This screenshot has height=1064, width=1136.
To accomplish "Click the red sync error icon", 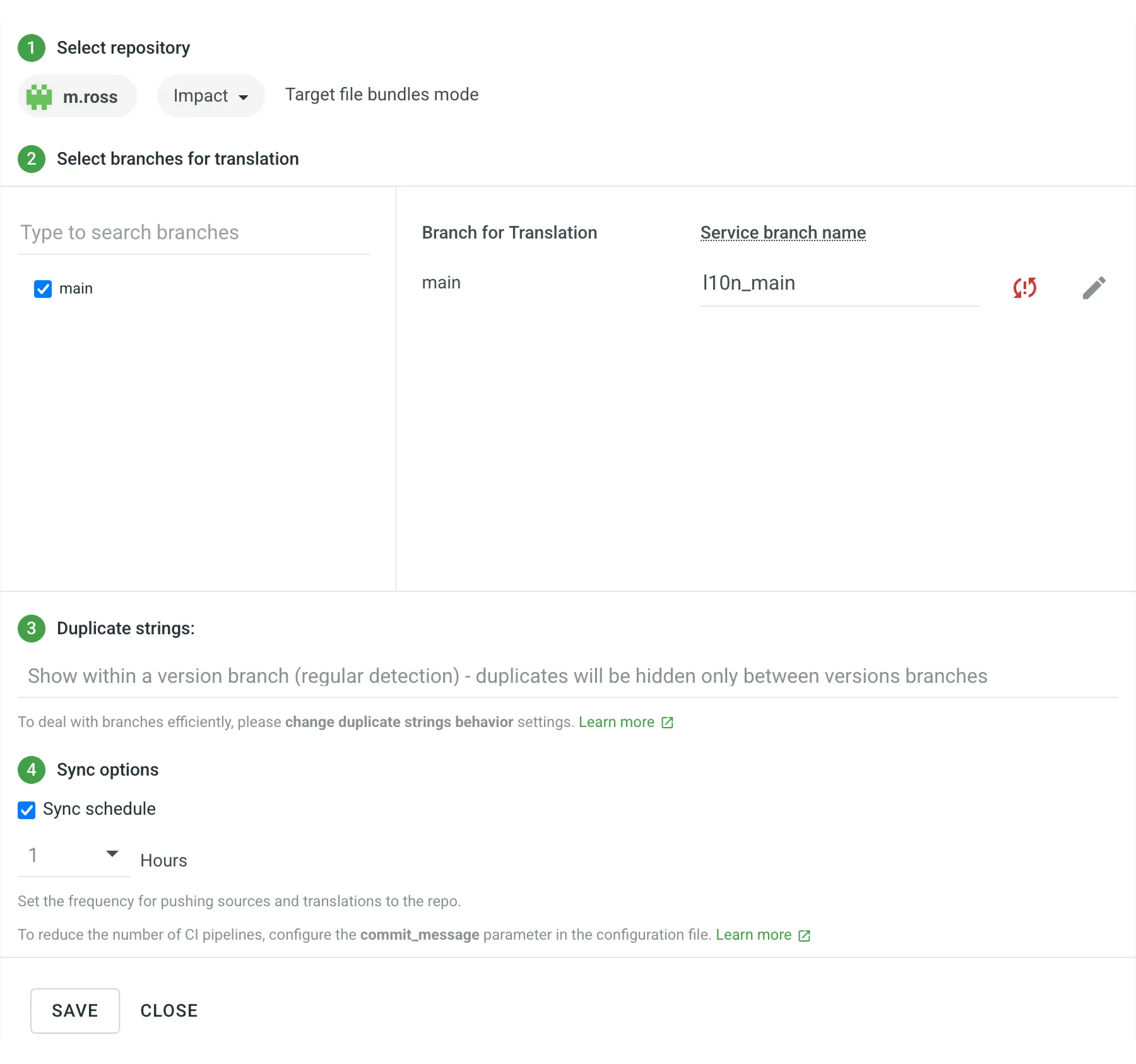I will 1024,288.
